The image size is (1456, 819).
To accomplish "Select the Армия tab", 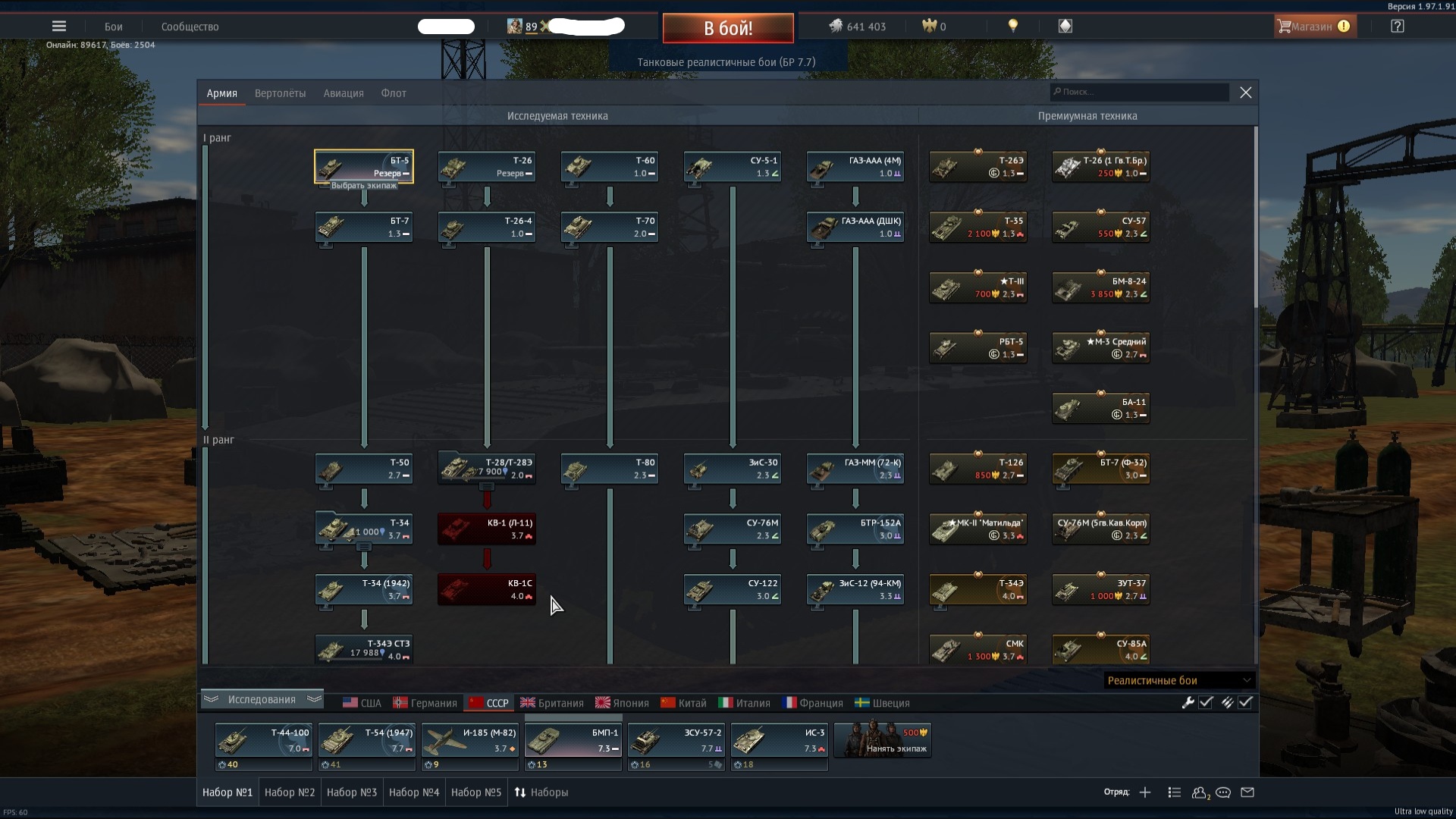I will tap(222, 93).
